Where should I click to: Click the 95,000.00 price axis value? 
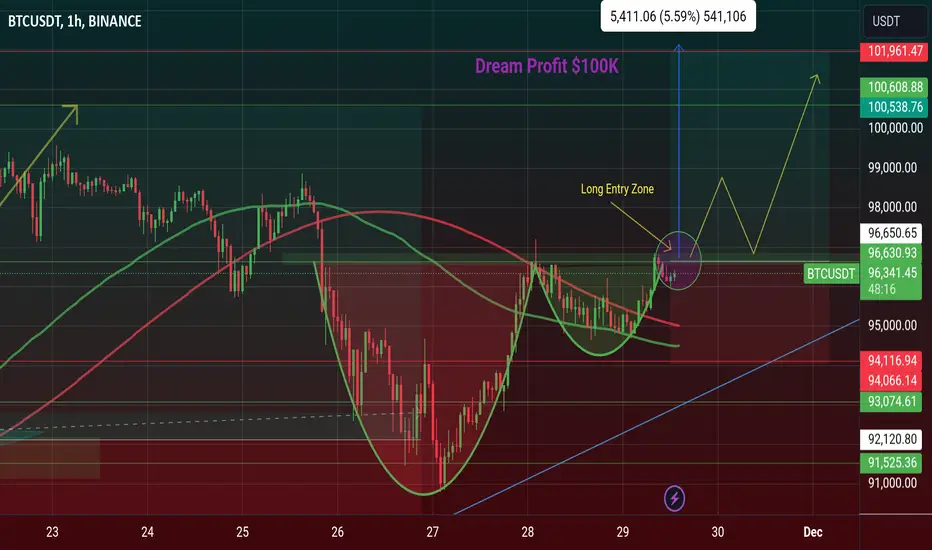[892, 325]
